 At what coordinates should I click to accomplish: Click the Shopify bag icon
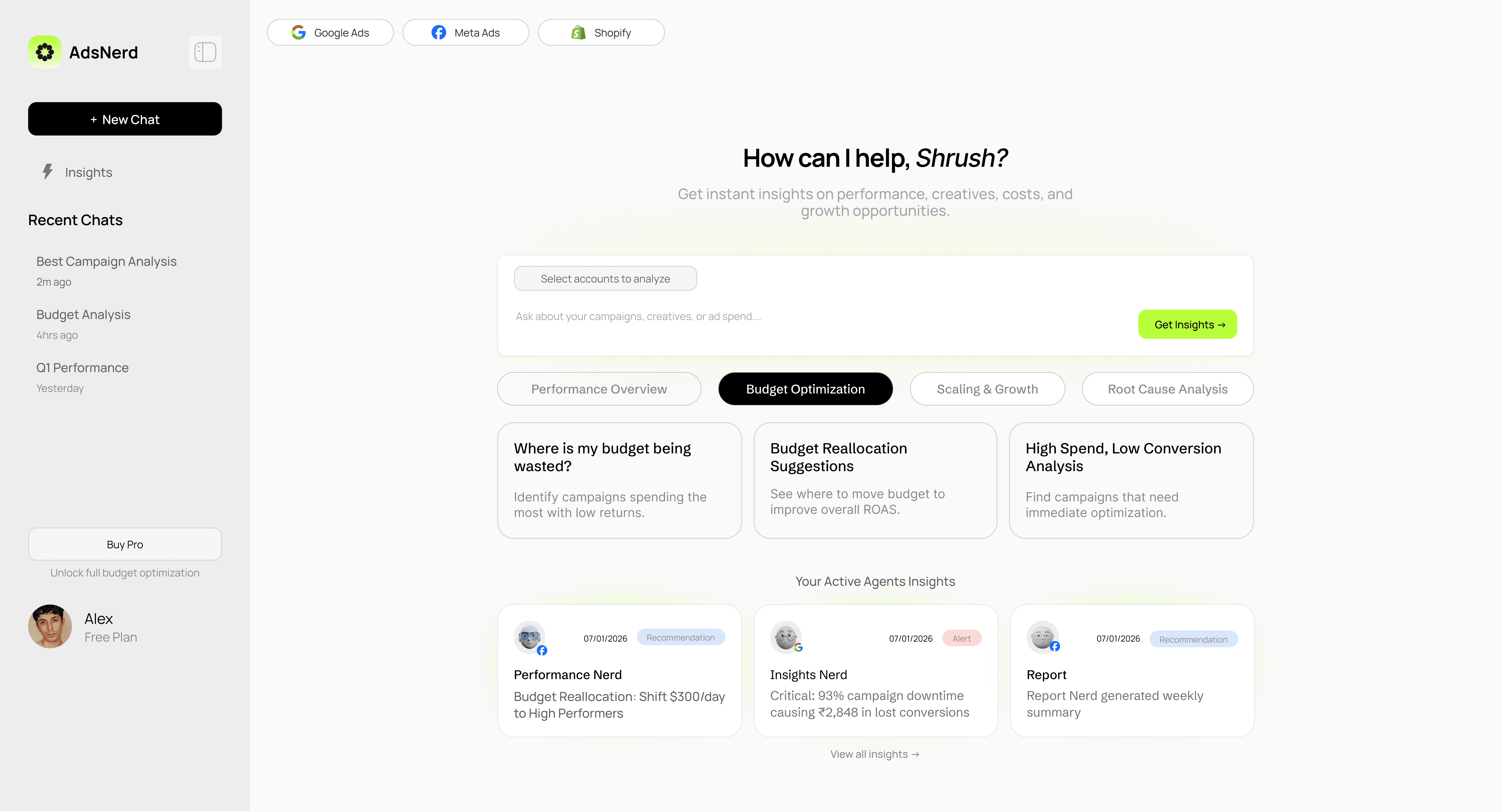tap(578, 33)
